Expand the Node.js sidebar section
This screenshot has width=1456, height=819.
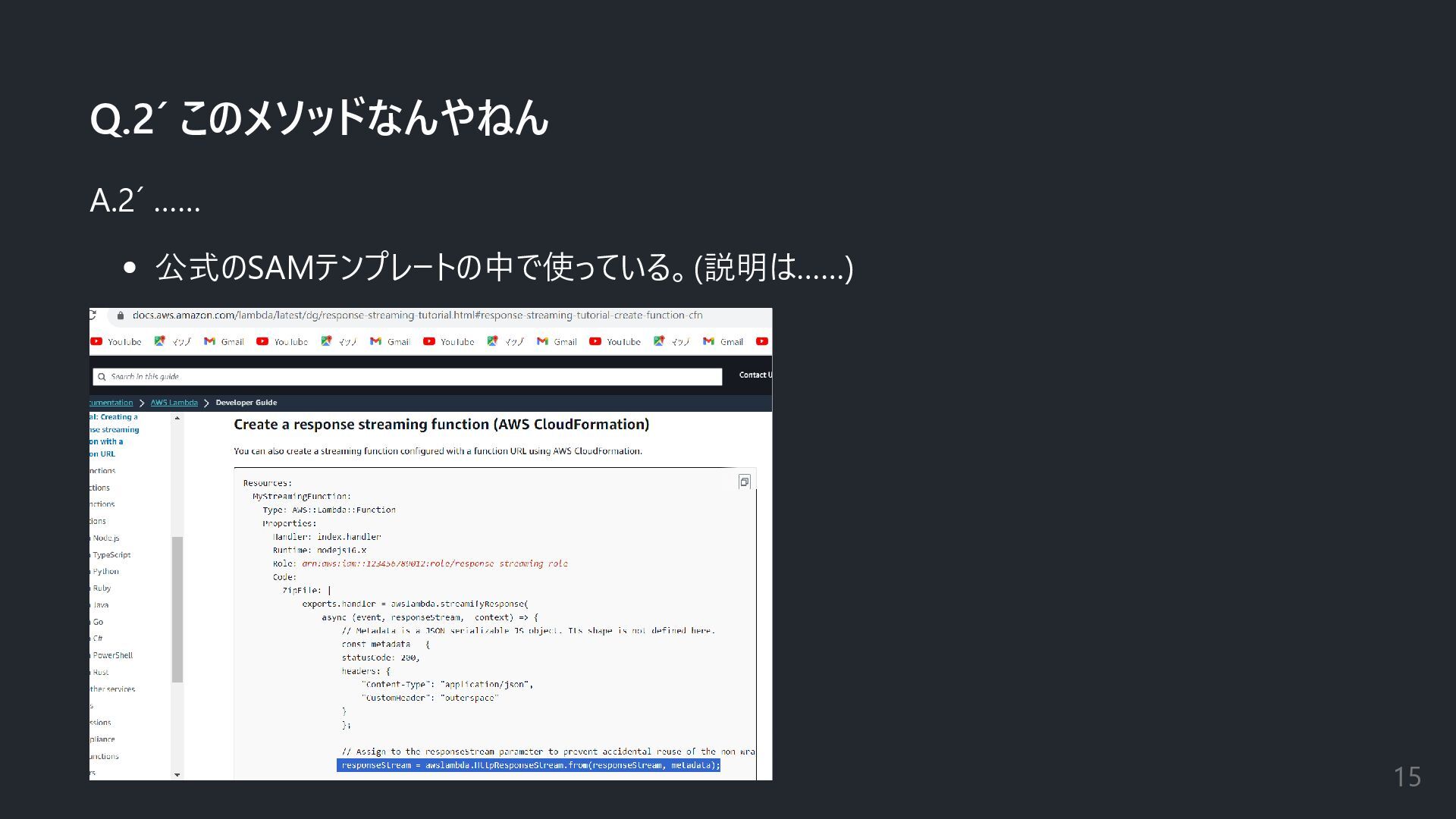(105, 538)
